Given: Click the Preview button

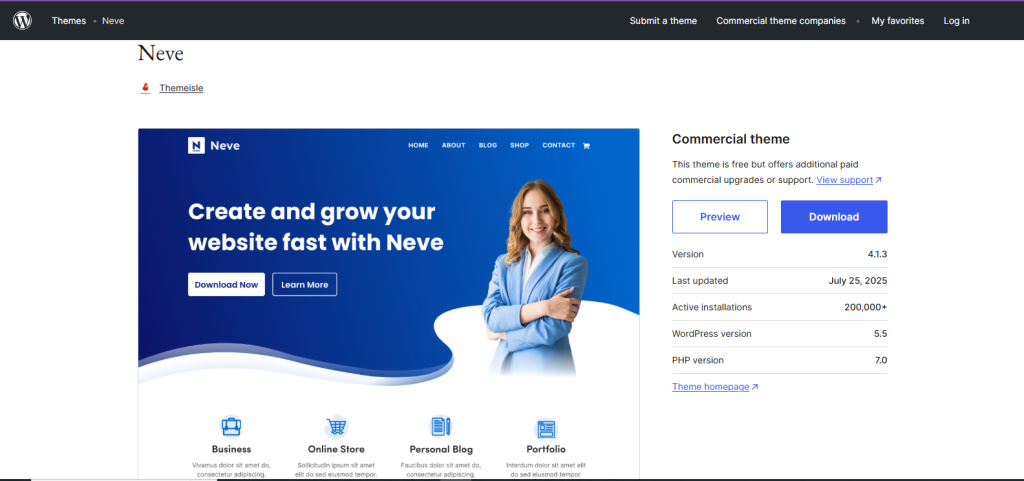Looking at the screenshot, I should (720, 217).
